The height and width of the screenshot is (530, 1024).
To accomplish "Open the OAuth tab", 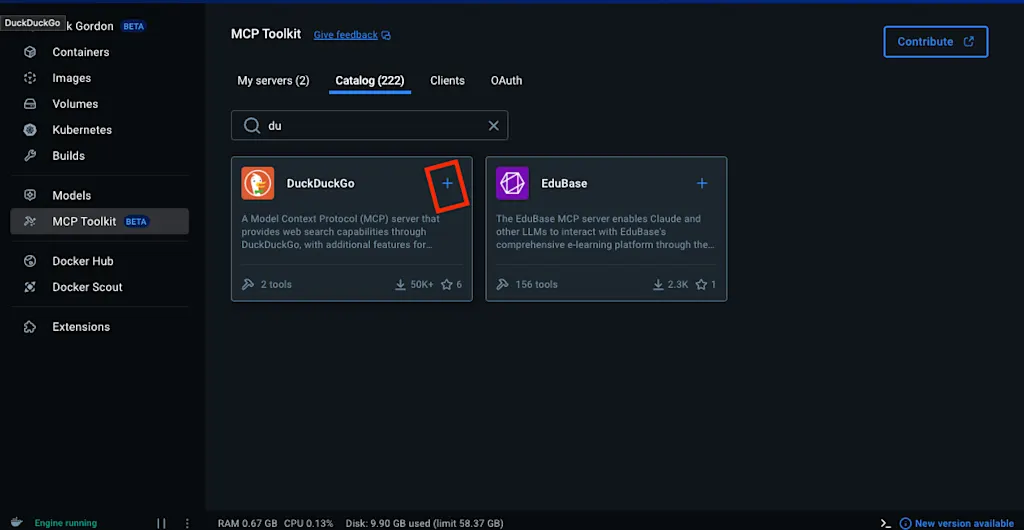I will [x=506, y=81].
